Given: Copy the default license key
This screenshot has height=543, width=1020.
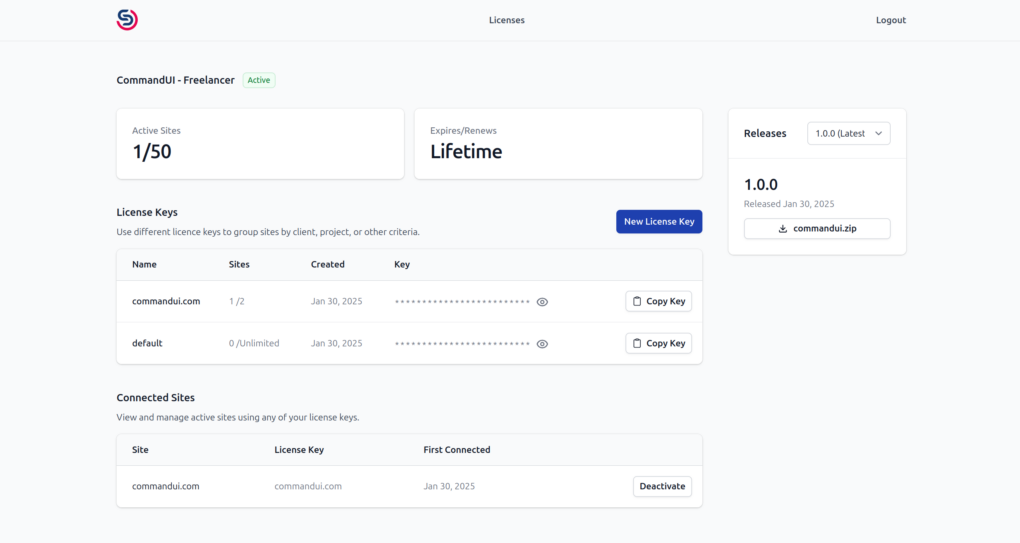Looking at the screenshot, I should pyautogui.click(x=658, y=343).
